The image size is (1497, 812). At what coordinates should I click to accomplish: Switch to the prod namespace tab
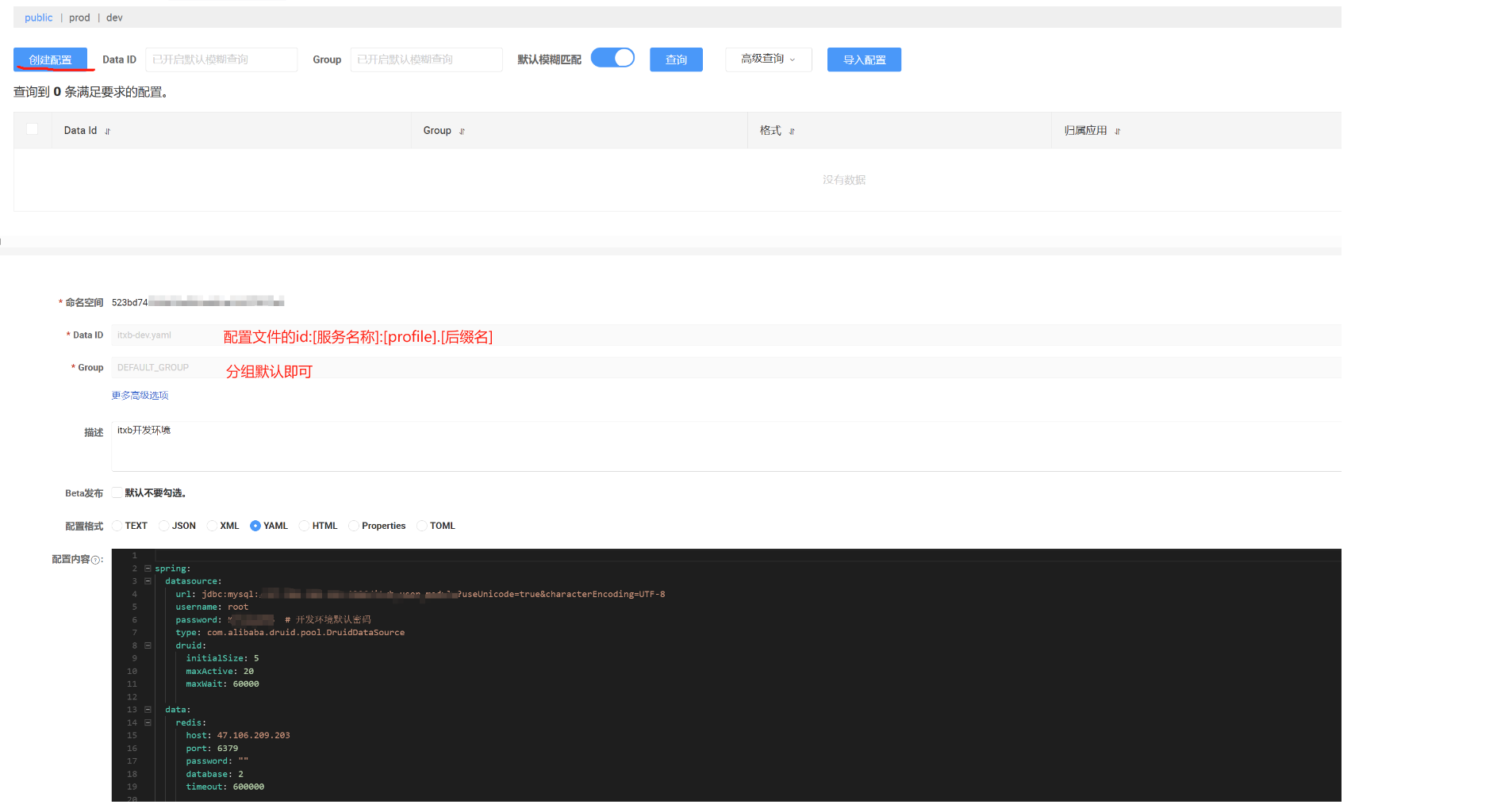pyautogui.click(x=79, y=17)
